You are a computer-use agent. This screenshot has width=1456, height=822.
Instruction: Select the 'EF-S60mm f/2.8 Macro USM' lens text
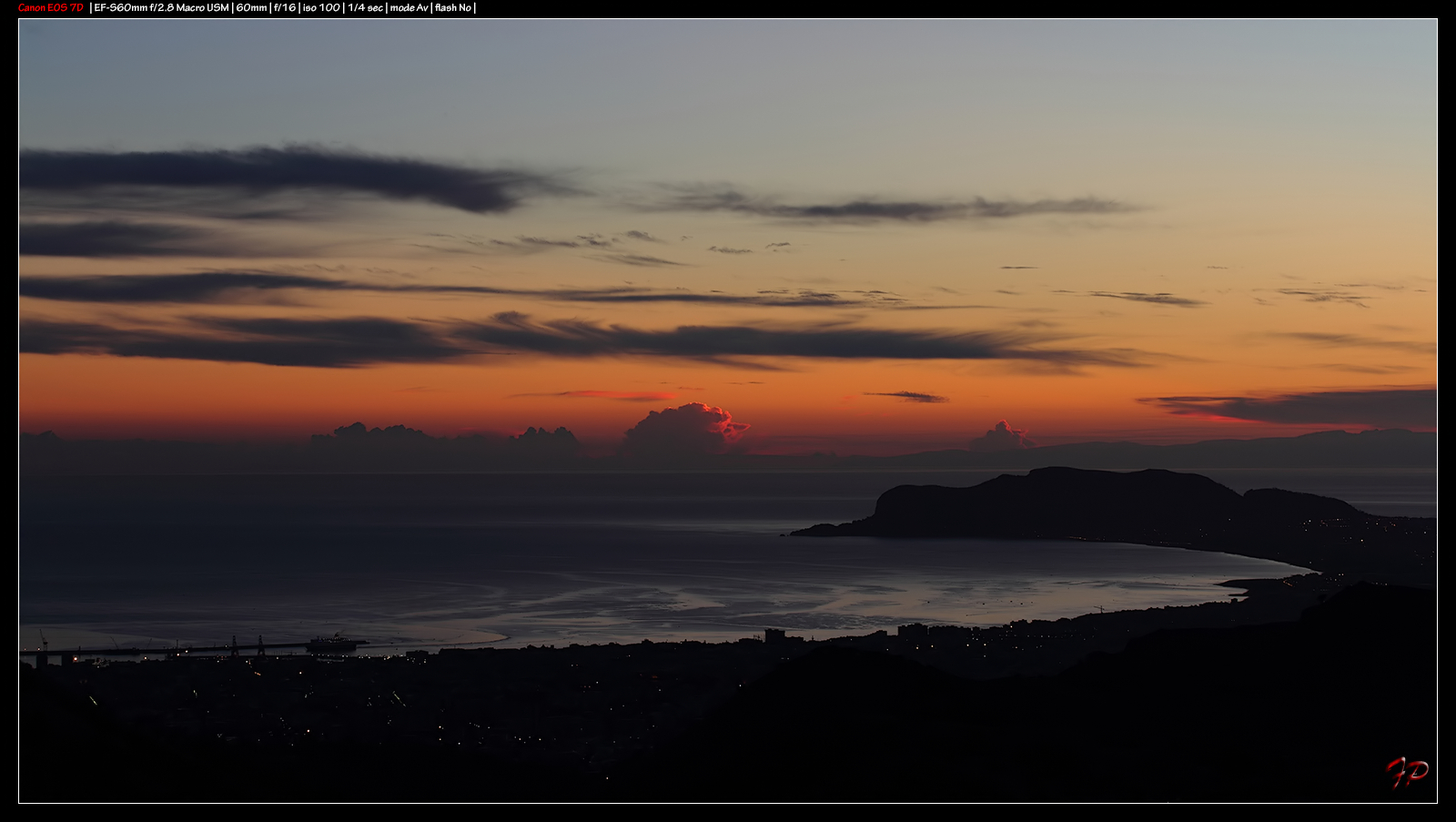162,7
